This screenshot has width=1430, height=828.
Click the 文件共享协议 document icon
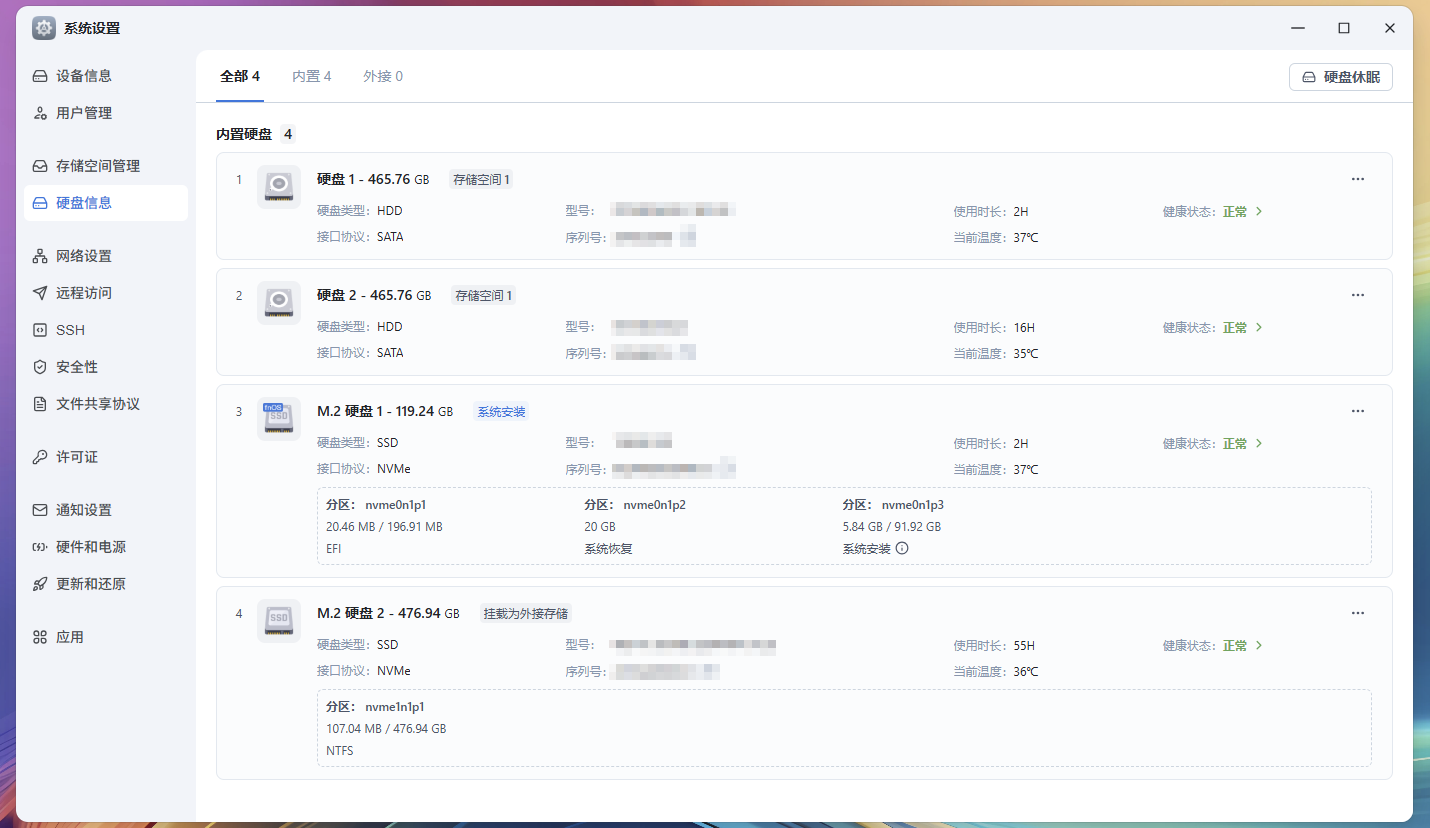pos(40,404)
